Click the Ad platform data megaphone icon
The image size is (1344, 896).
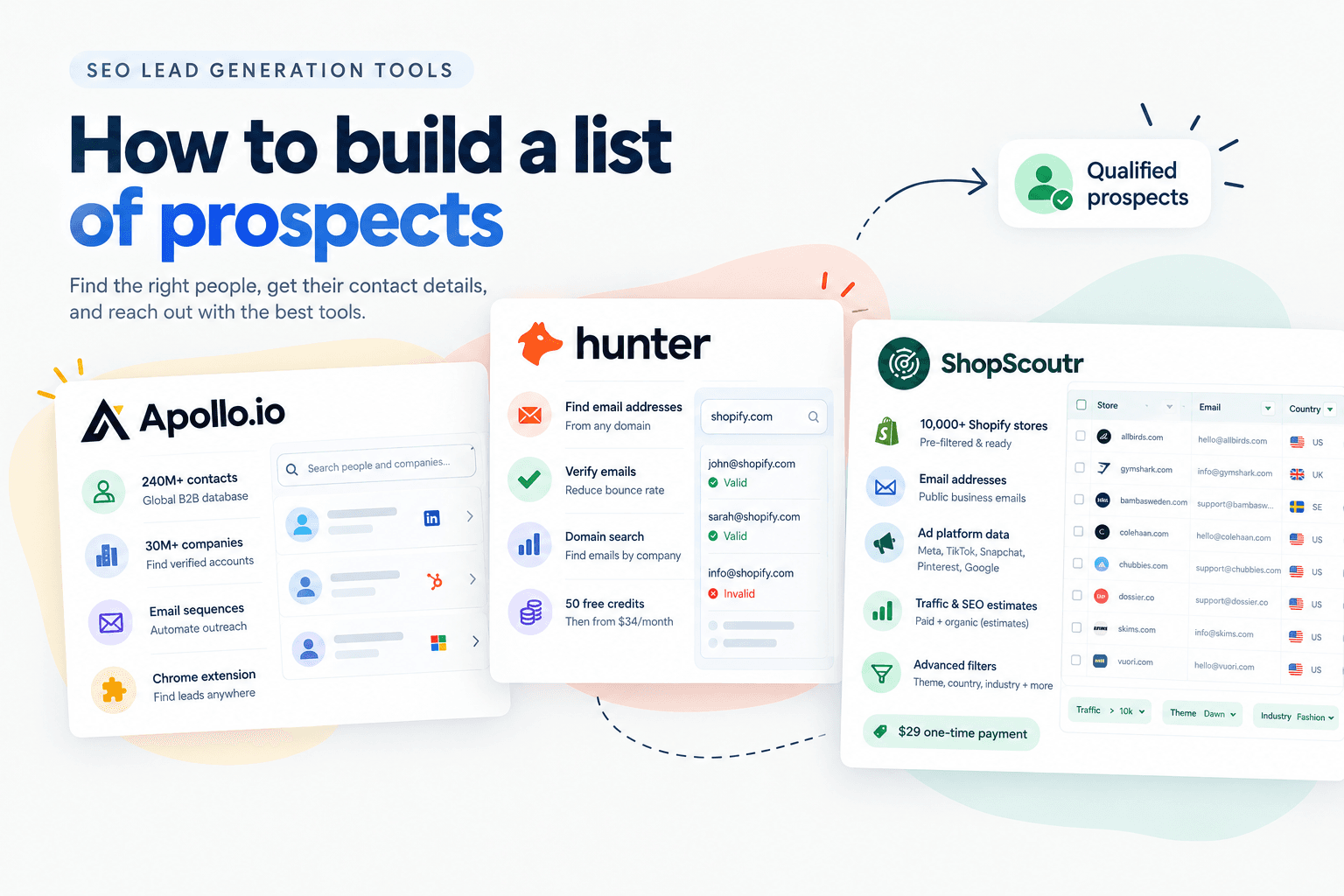pos(885,542)
